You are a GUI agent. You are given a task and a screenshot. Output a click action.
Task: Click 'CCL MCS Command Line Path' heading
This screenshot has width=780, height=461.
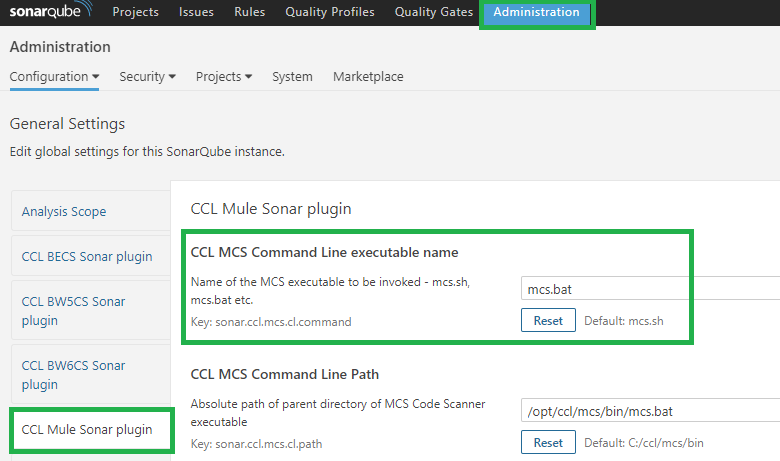tap(285, 374)
